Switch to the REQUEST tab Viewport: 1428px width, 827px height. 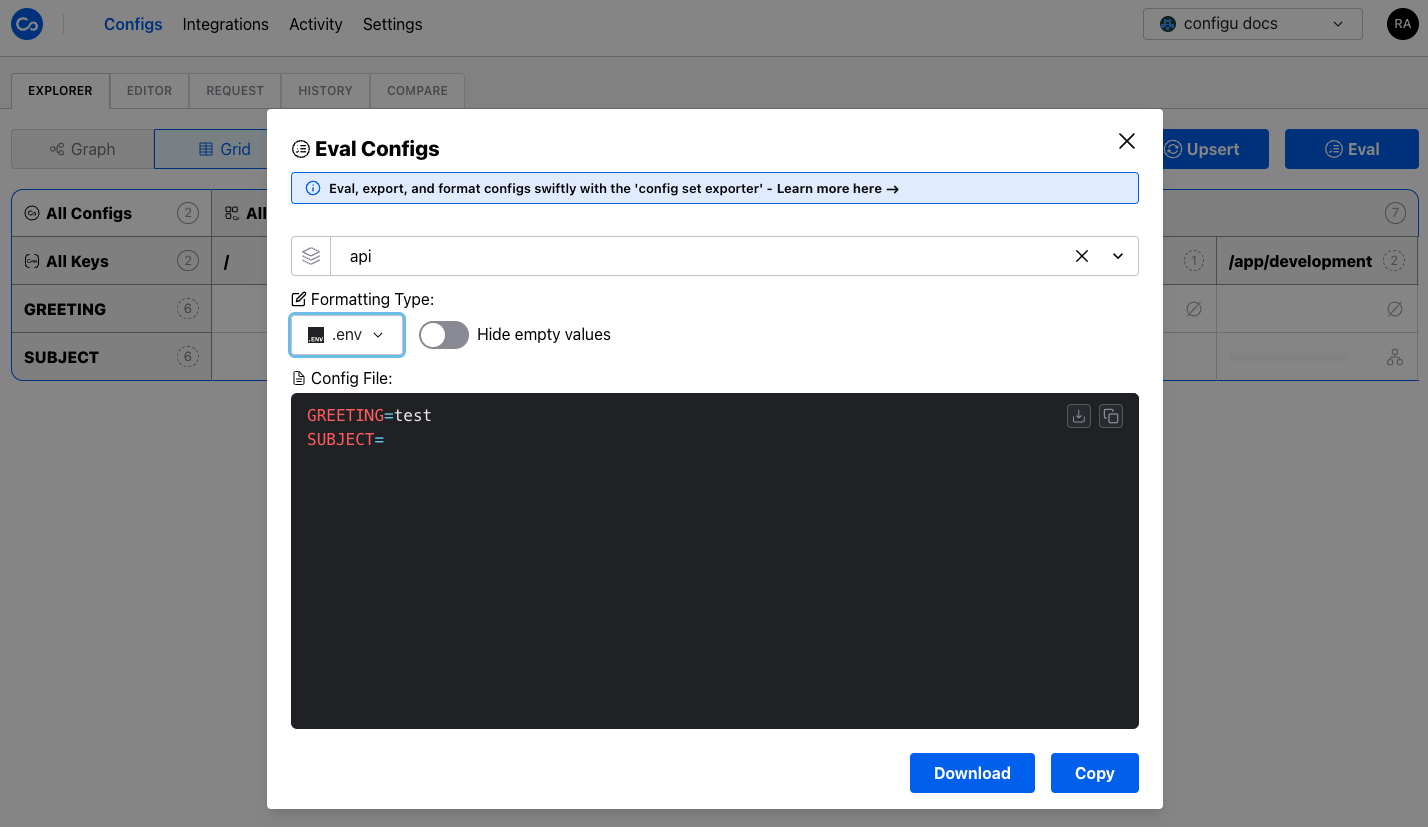235,90
